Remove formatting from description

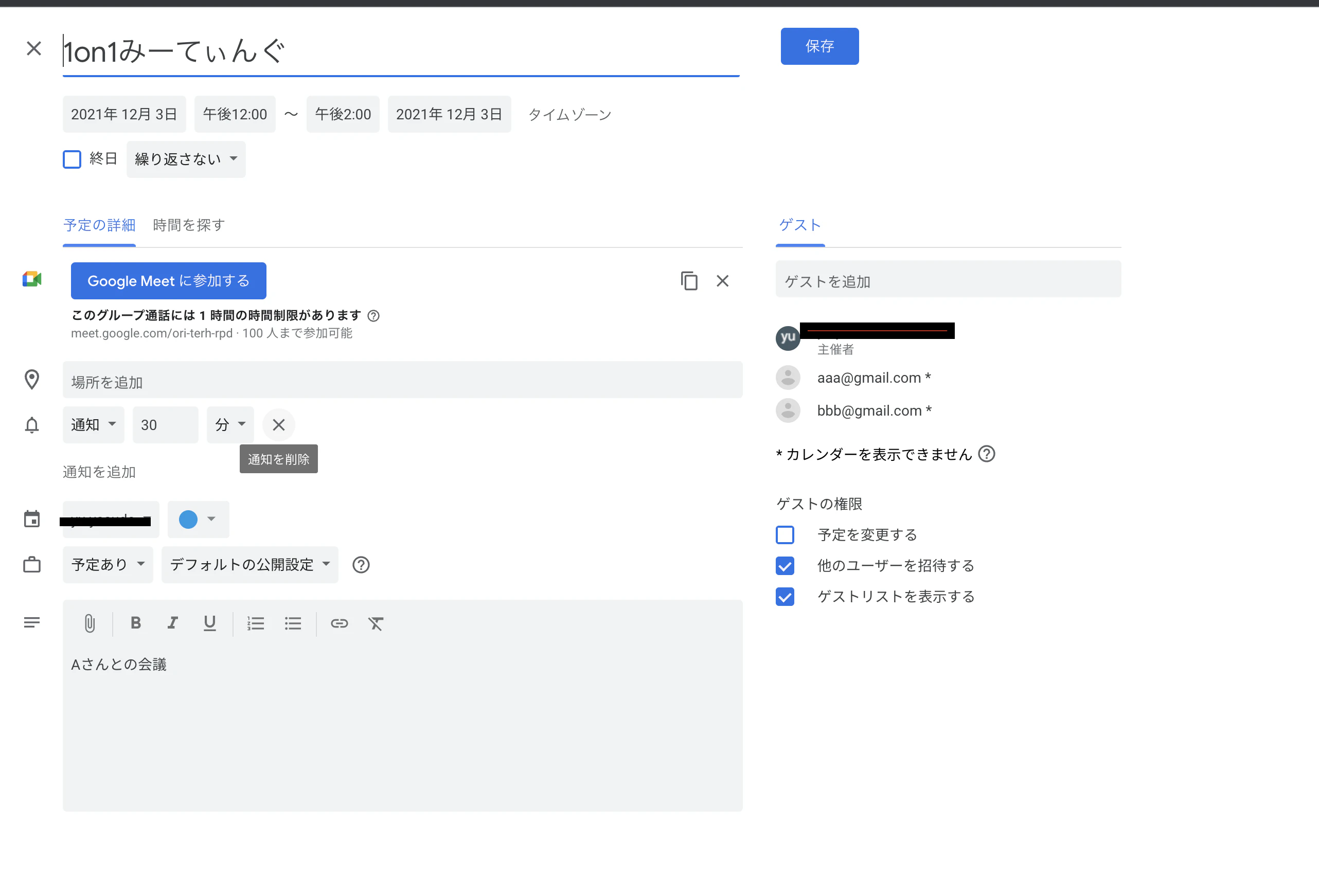pos(376,623)
